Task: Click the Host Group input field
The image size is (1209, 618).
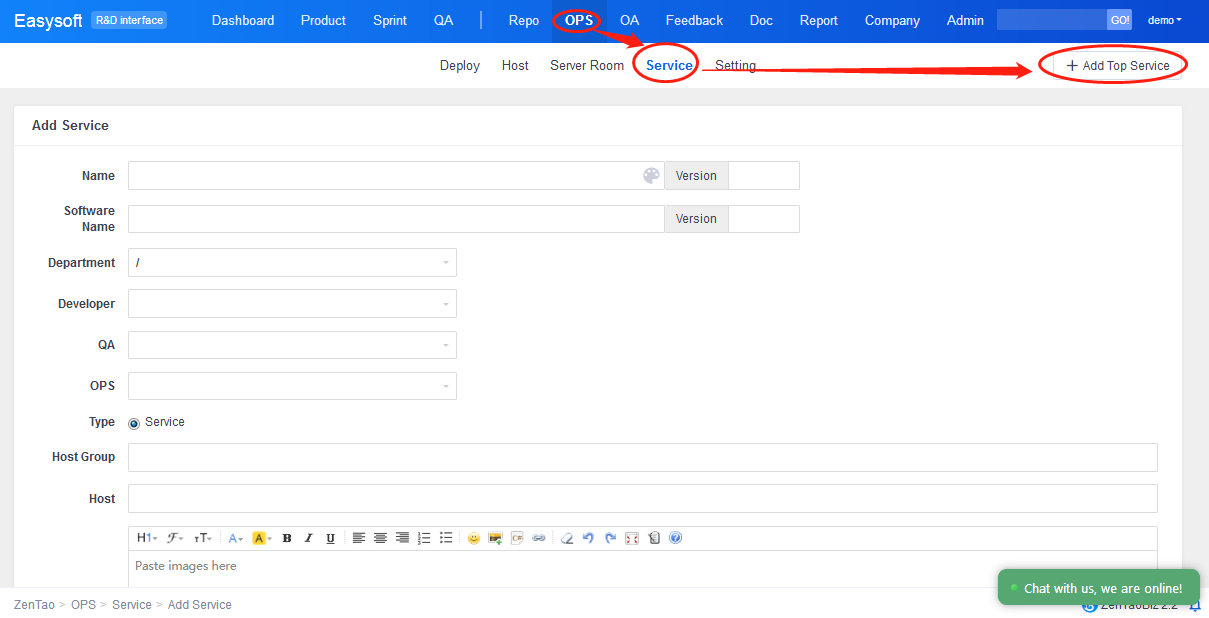Action: point(642,458)
